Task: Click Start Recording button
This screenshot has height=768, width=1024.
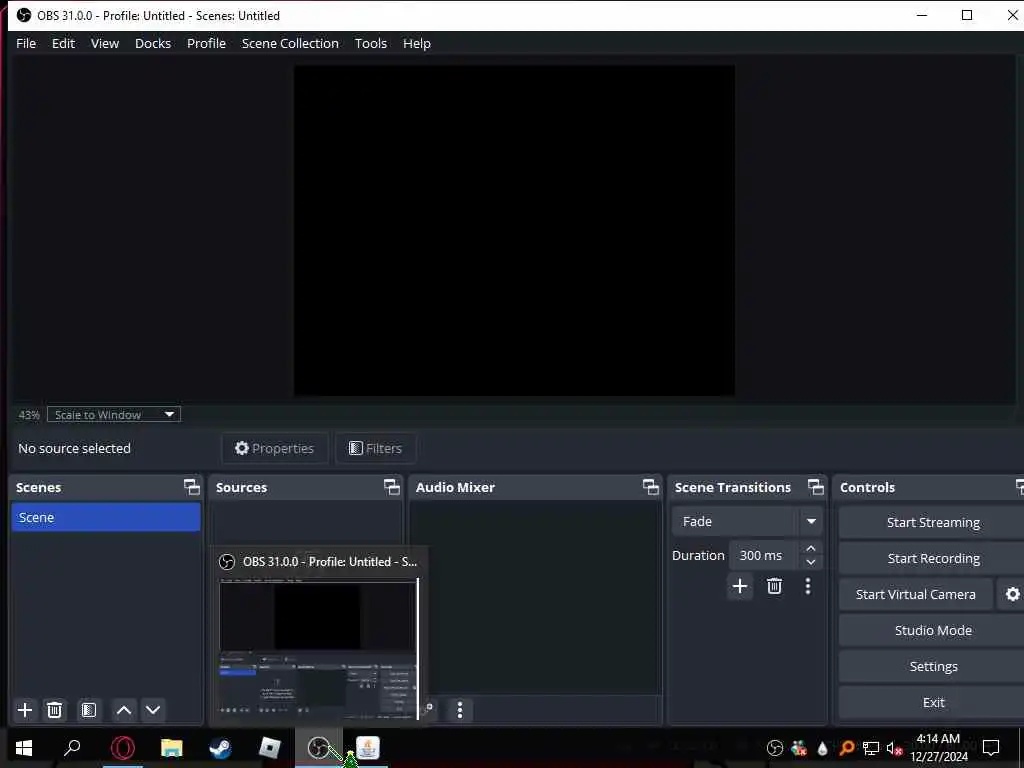Action: [932, 558]
